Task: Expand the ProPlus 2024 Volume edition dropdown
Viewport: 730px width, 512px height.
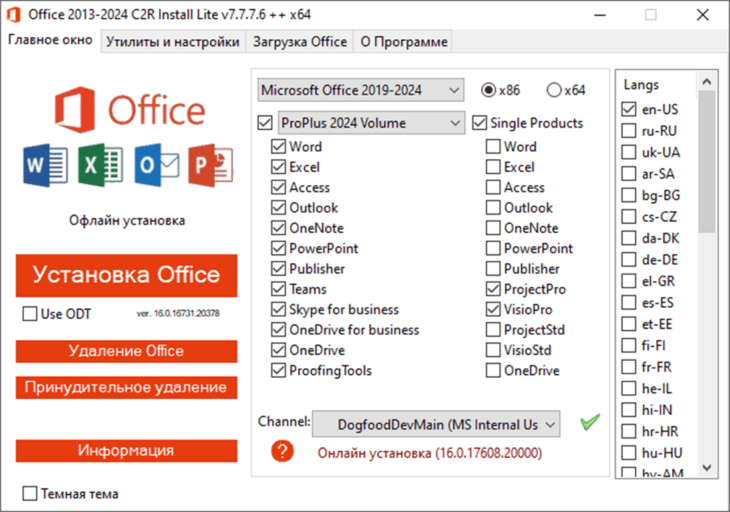Action: click(x=372, y=123)
